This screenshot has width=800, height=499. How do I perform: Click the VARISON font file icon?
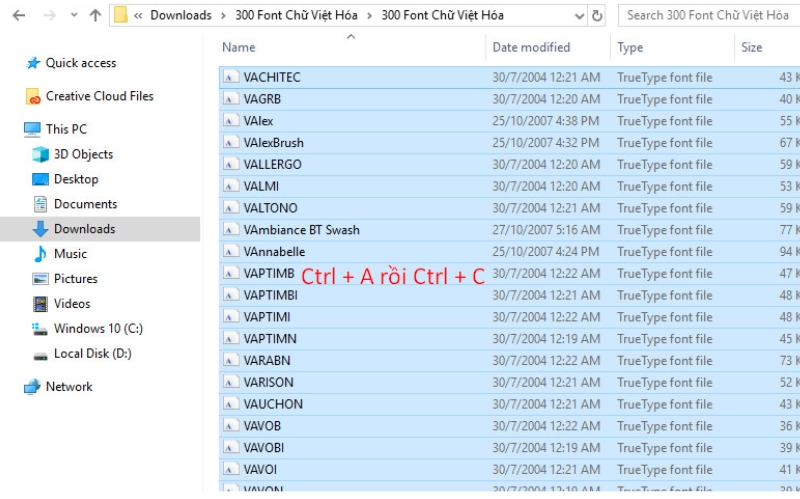coord(231,383)
